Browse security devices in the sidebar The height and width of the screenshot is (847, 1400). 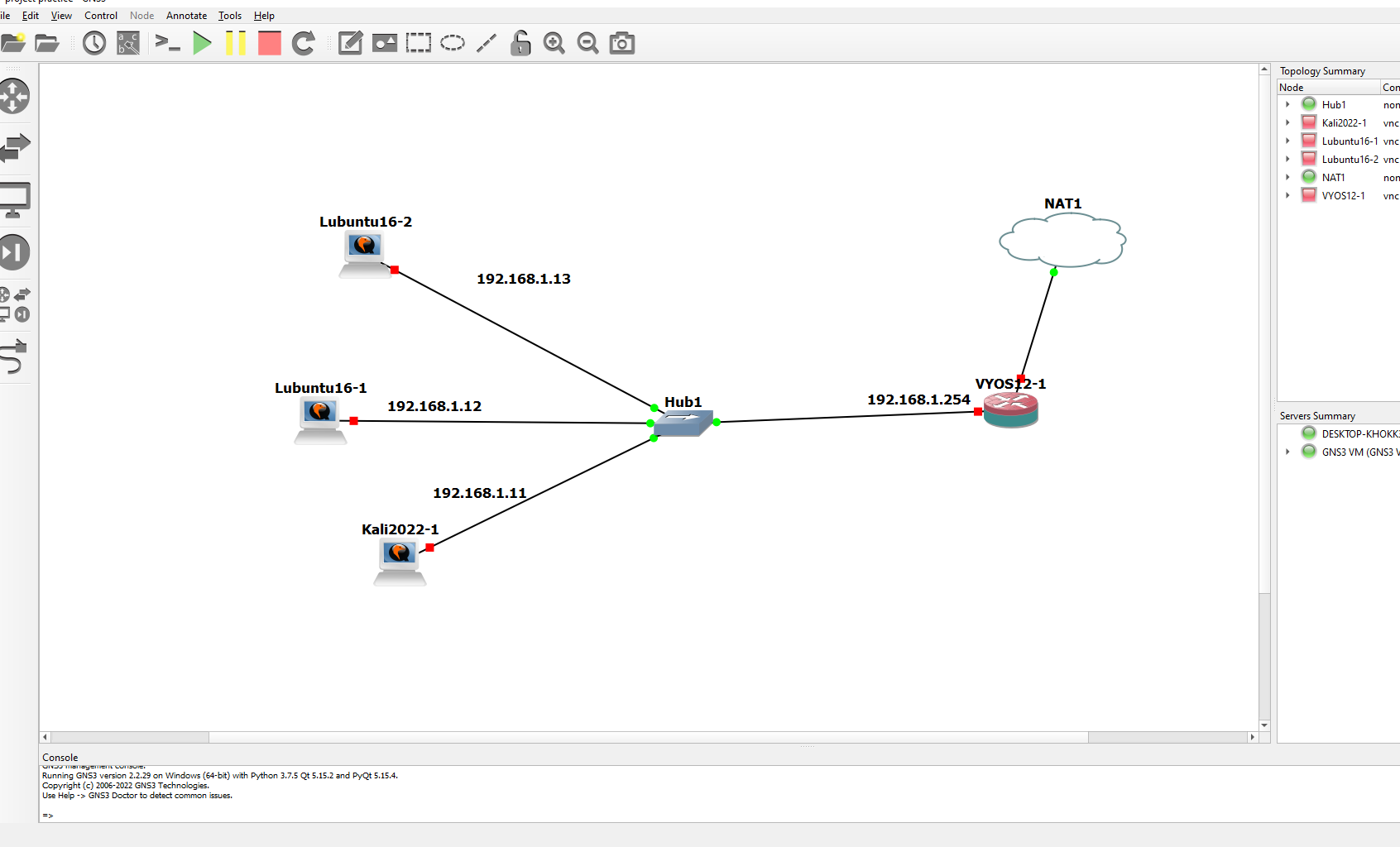14,252
